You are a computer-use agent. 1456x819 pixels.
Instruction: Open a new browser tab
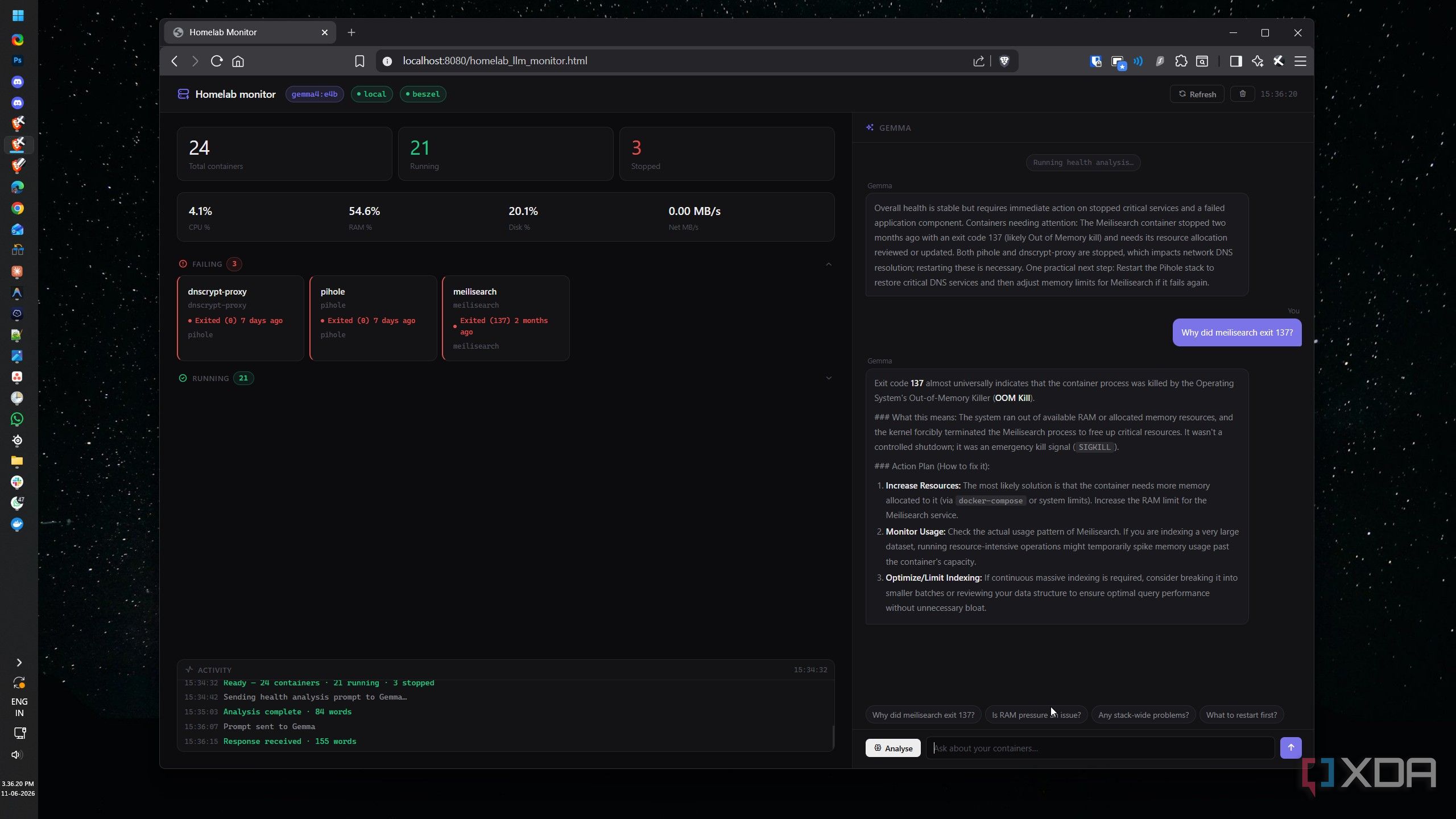point(351,32)
